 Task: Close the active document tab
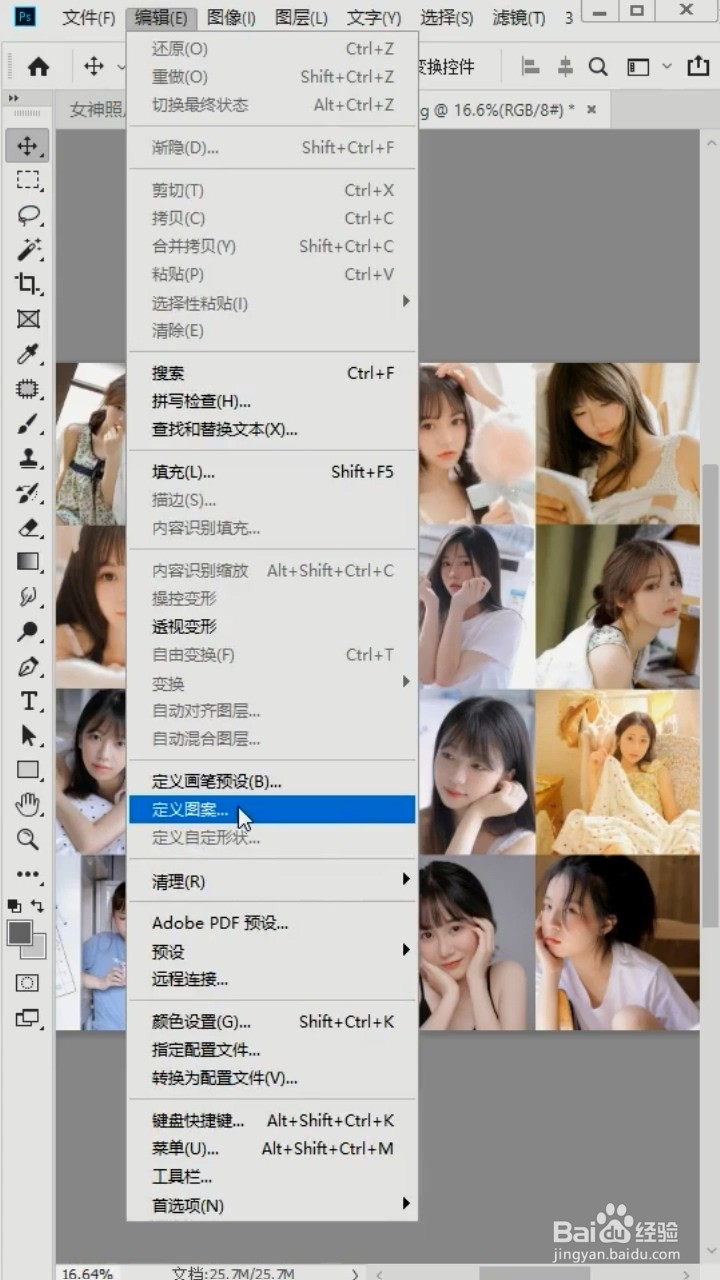[x=592, y=109]
